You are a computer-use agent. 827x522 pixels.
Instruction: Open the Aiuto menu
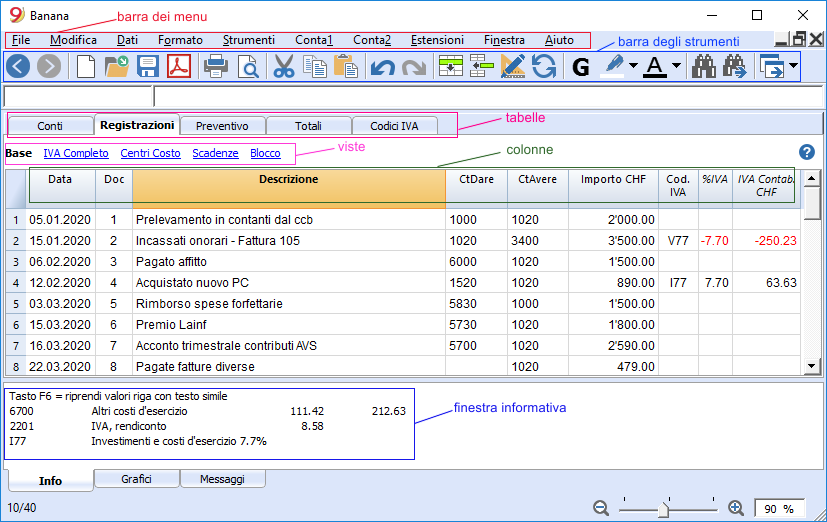click(559, 40)
